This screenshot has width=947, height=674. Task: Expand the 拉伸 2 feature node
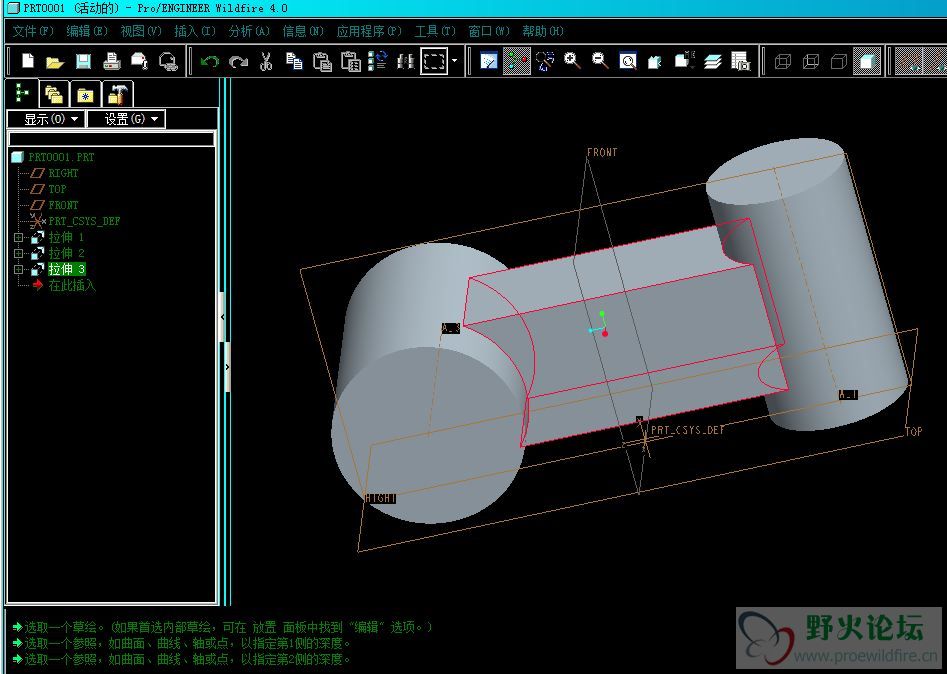click(18, 254)
